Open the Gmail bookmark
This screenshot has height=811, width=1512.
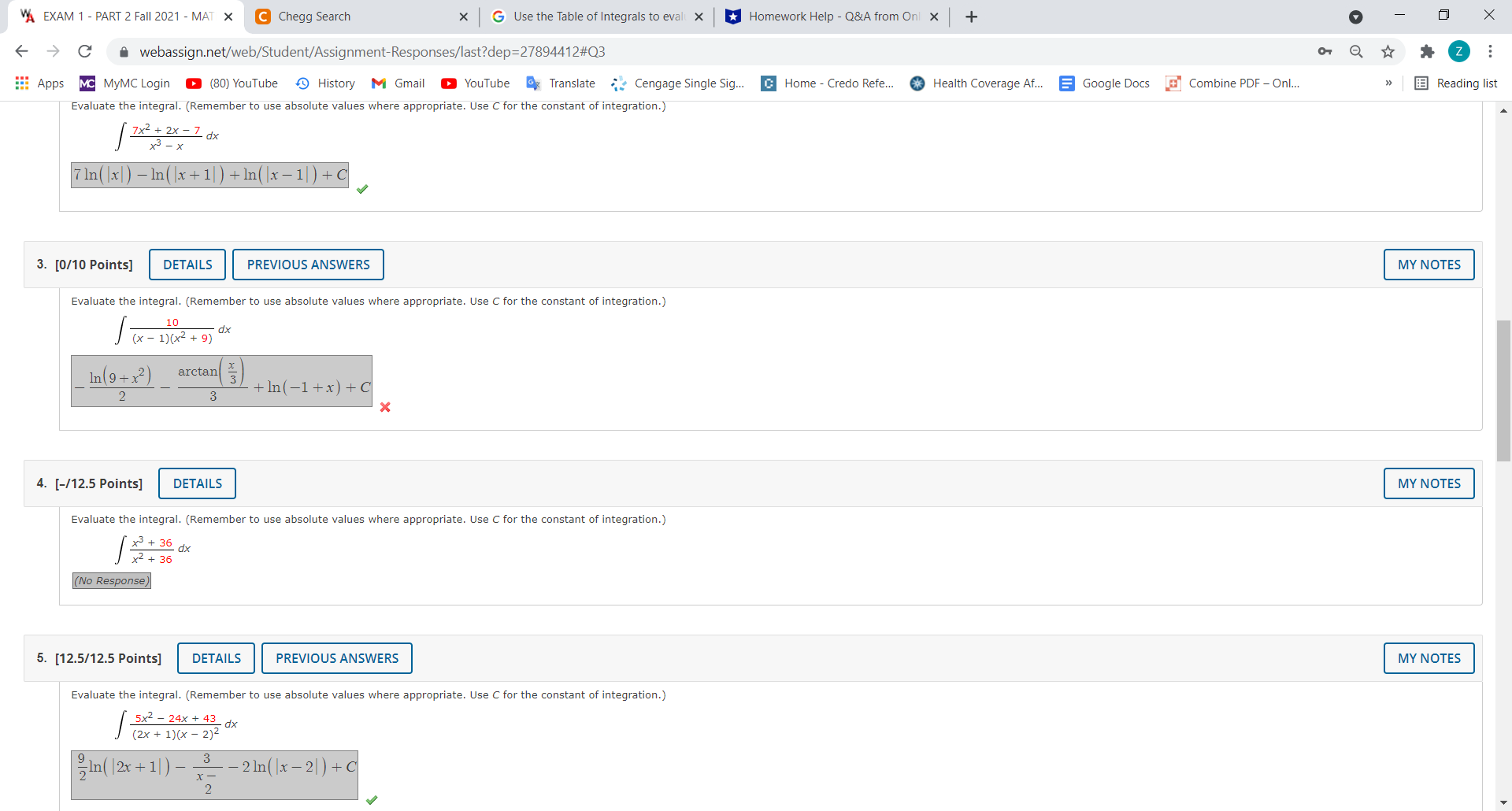tap(398, 83)
